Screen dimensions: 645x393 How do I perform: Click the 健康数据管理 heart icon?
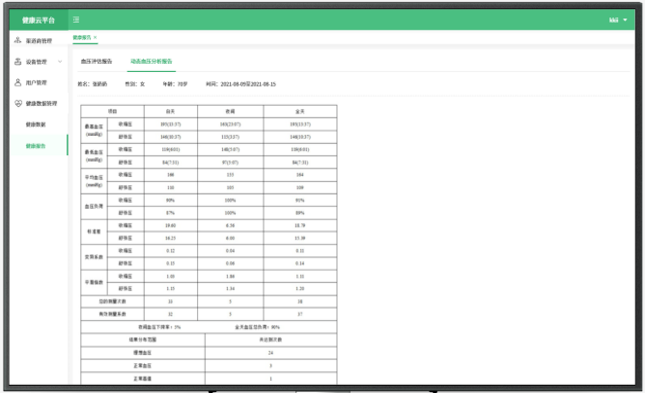18,103
